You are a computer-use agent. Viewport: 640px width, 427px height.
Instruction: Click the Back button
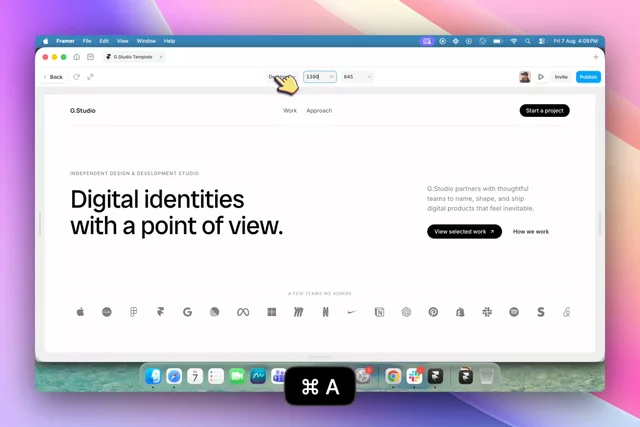53,77
